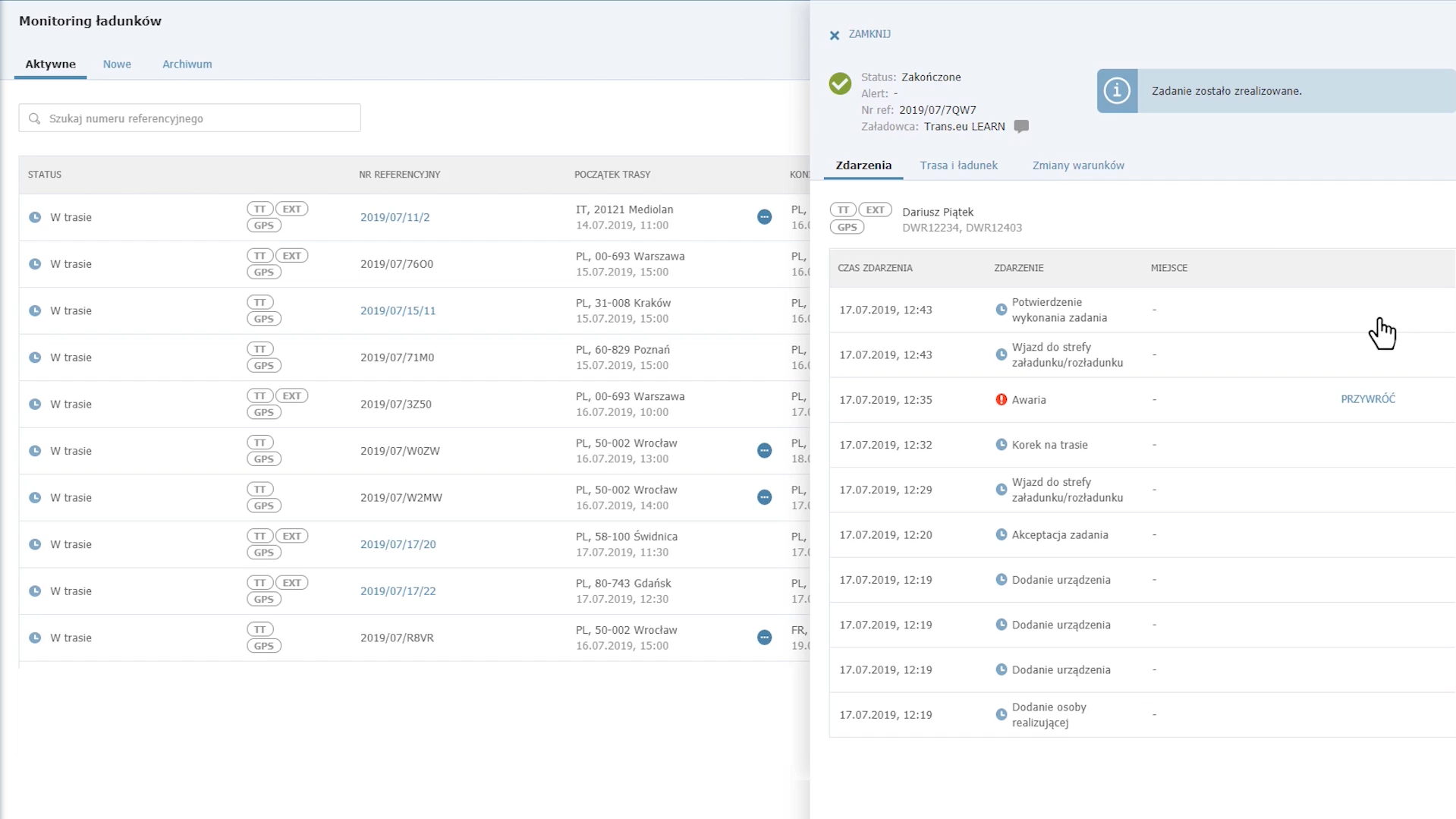The image size is (1456, 819).
Task: Click the EXT badge in the Dariusz Piątek header
Action: tap(875, 209)
